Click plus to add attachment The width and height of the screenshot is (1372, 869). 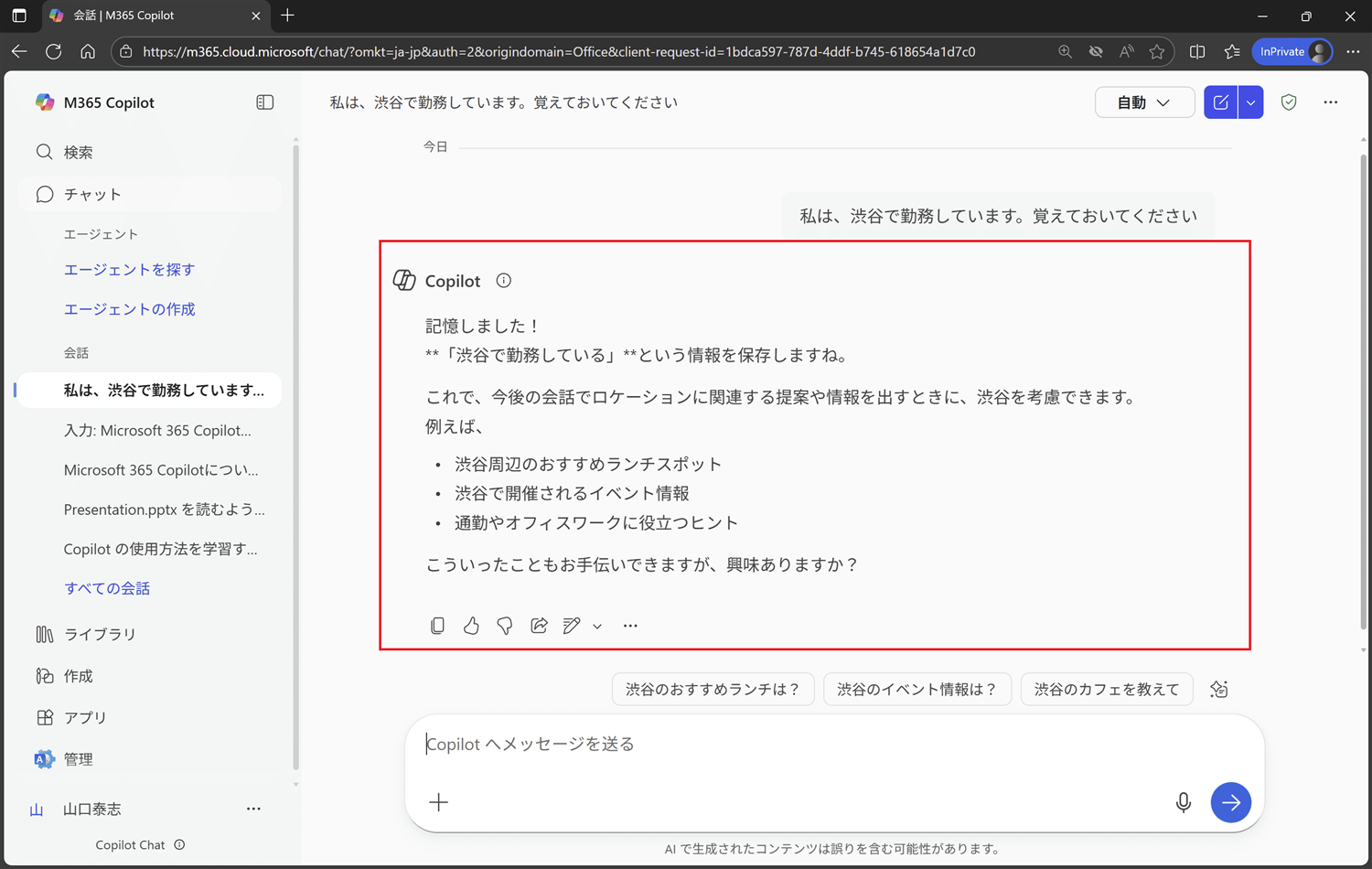click(x=439, y=802)
